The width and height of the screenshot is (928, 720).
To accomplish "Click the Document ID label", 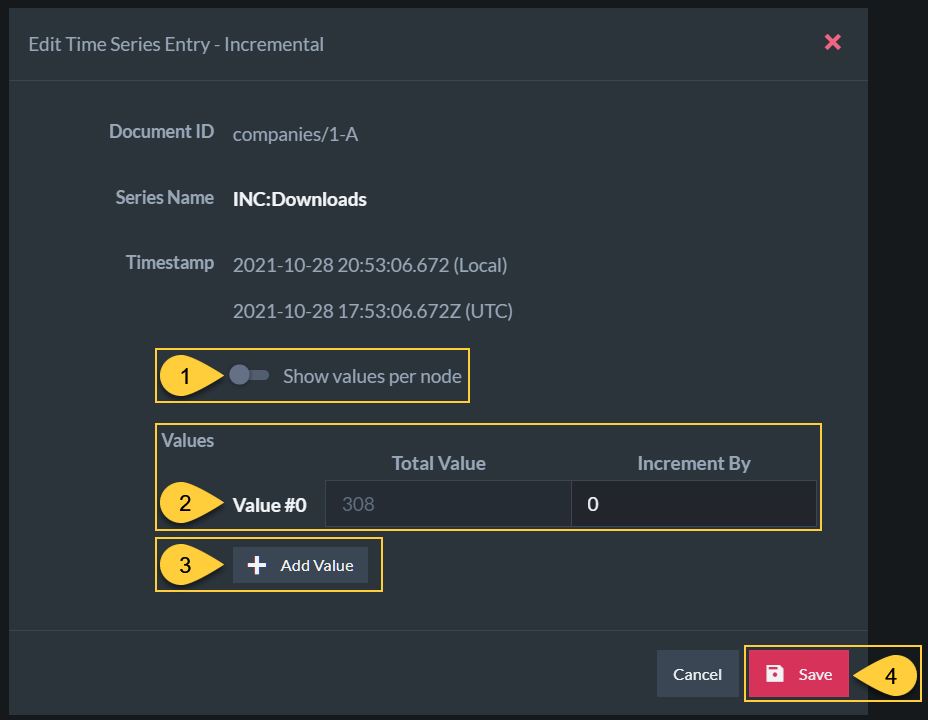I will [162, 131].
